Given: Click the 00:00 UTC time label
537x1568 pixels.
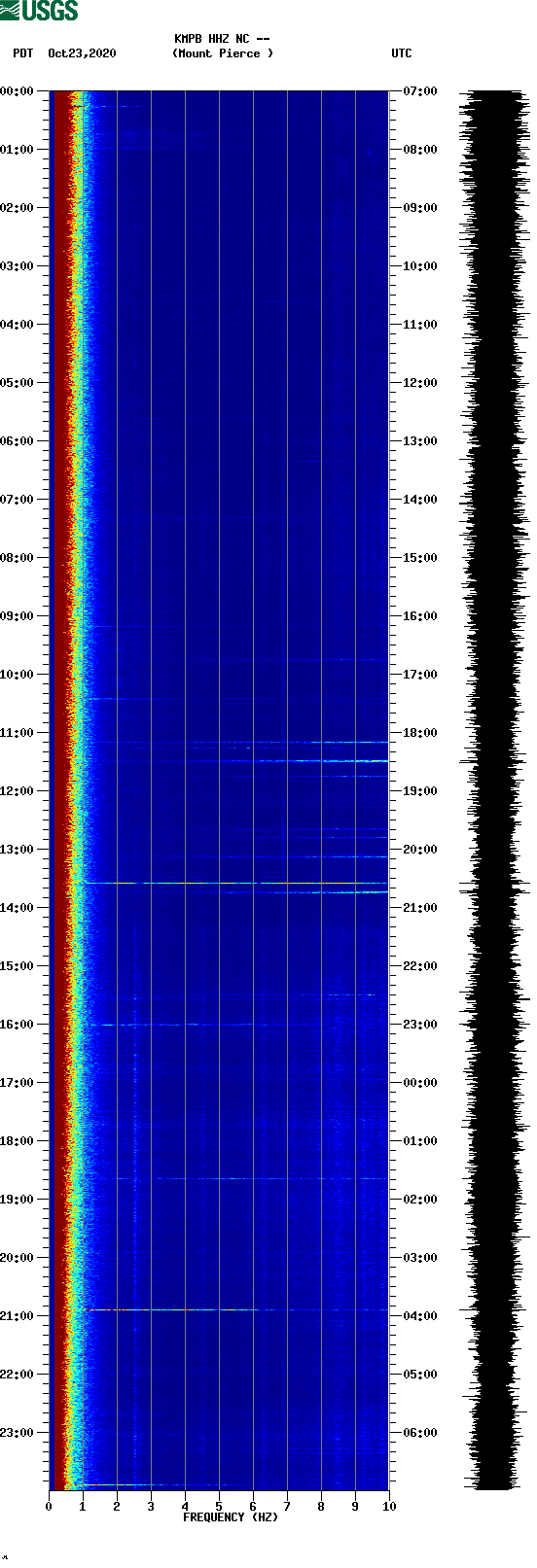Looking at the screenshot, I should [420, 1083].
